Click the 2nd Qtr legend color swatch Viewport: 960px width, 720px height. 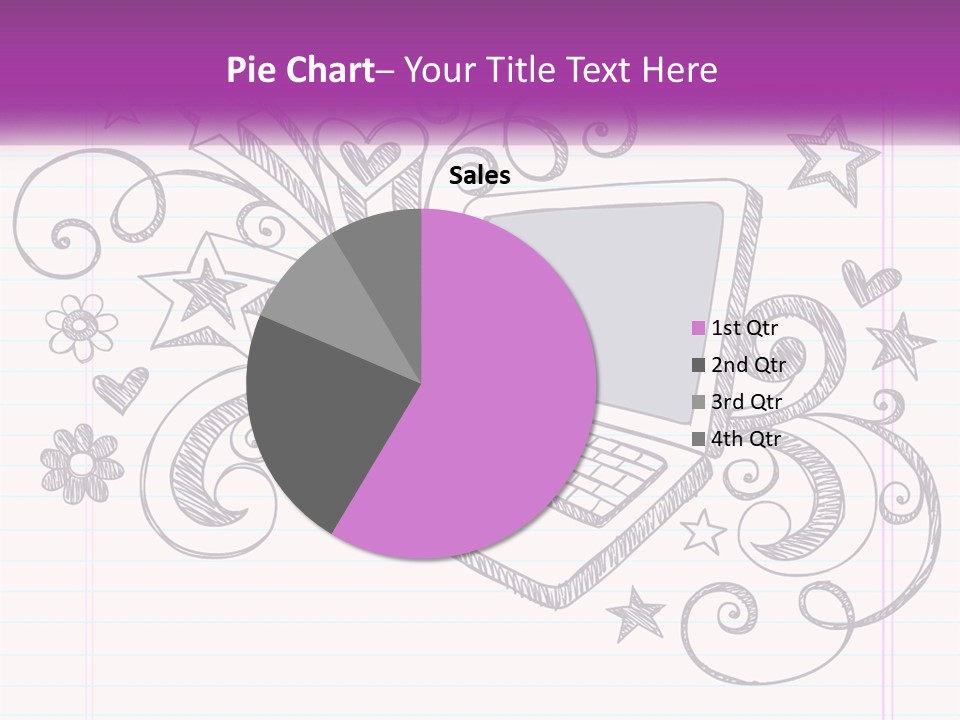point(698,365)
